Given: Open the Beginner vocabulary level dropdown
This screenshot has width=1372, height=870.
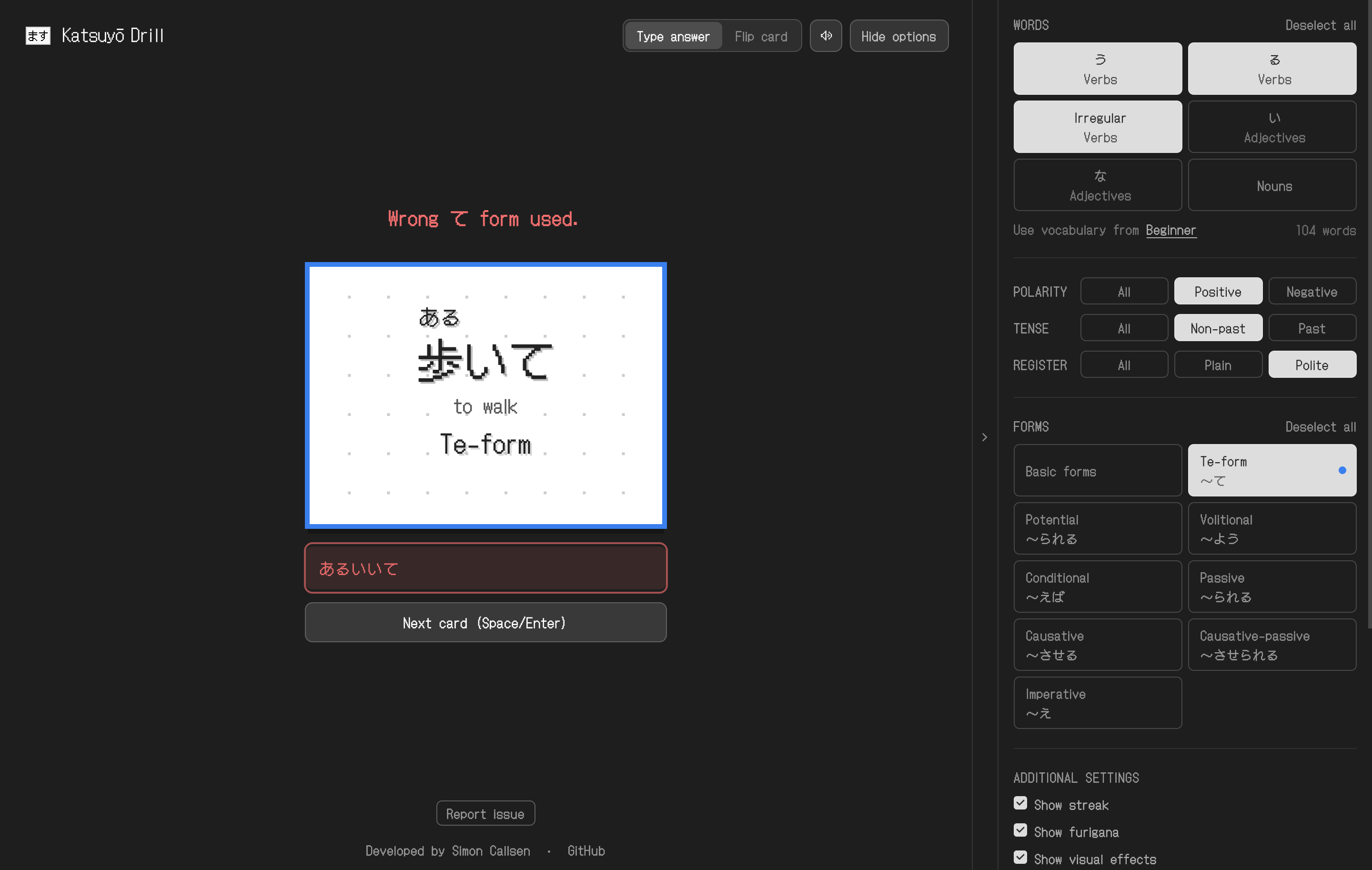Looking at the screenshot, I should click(x=1170, y=231).
